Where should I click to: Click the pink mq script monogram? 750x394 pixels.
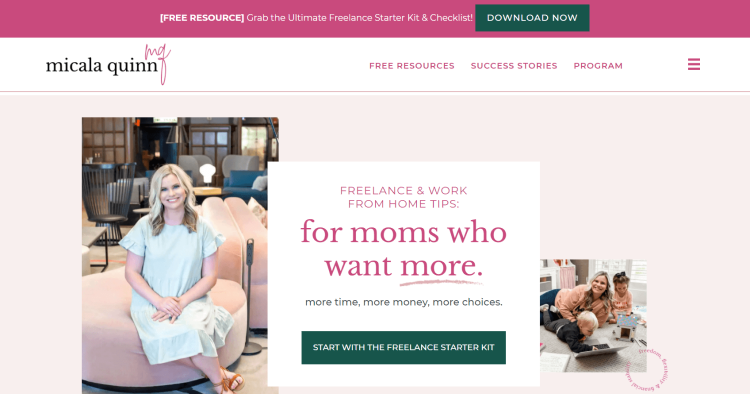pos(158,64)
